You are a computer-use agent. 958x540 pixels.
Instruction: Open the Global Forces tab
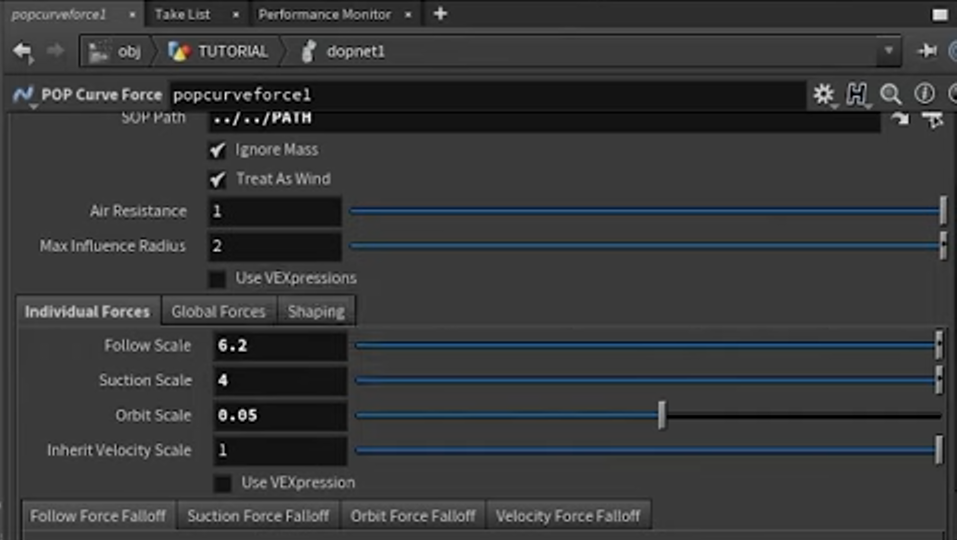click(x=218, y=312)
